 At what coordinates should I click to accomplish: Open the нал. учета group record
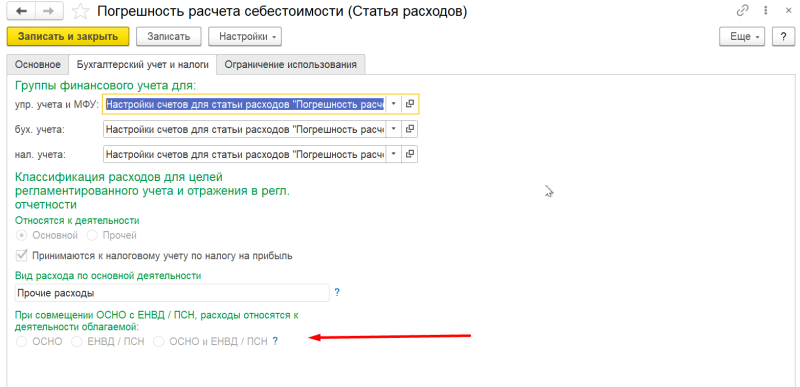pyautogui.click(x=409, y=153)
